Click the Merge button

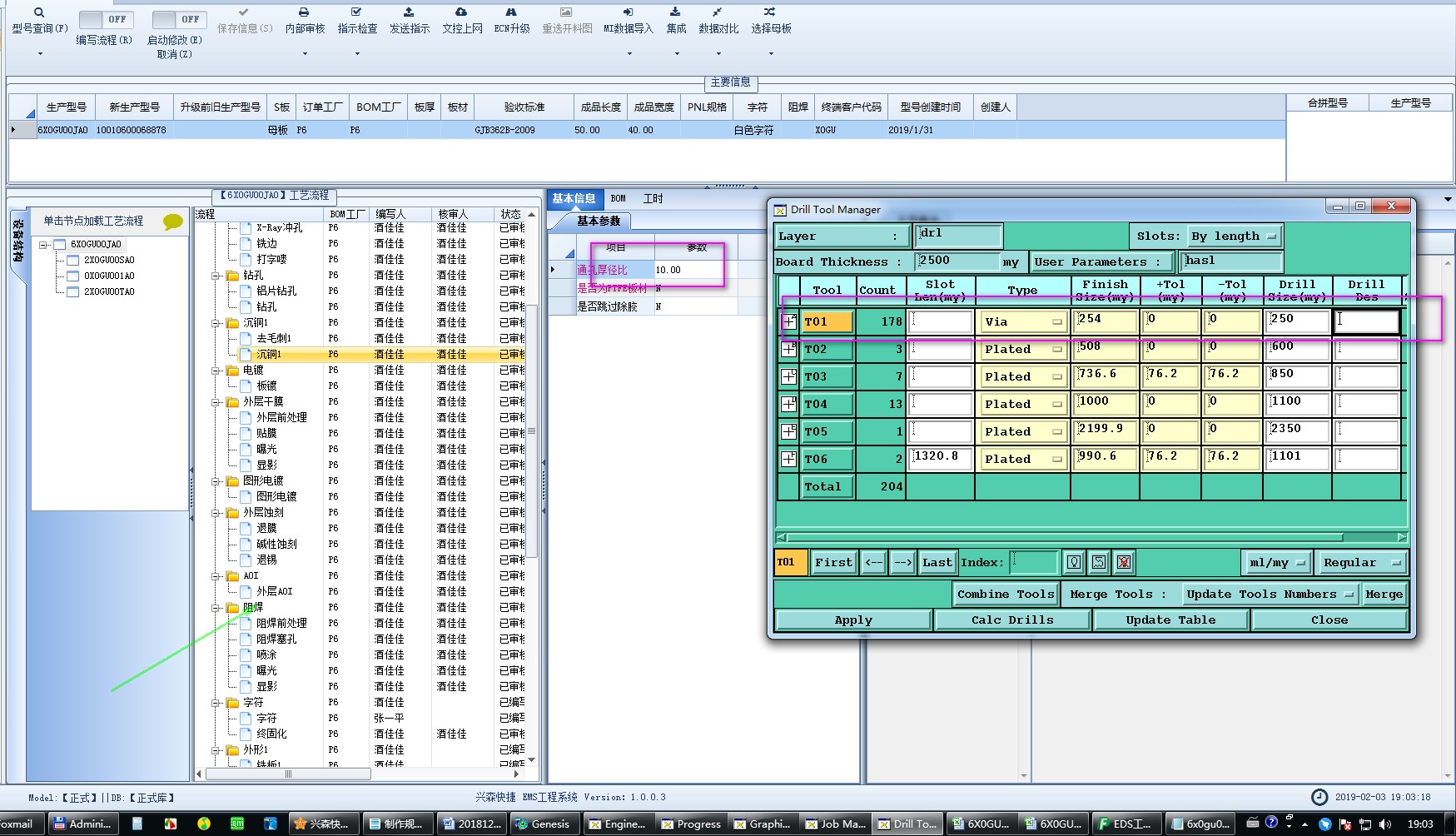coord(1384,594)
